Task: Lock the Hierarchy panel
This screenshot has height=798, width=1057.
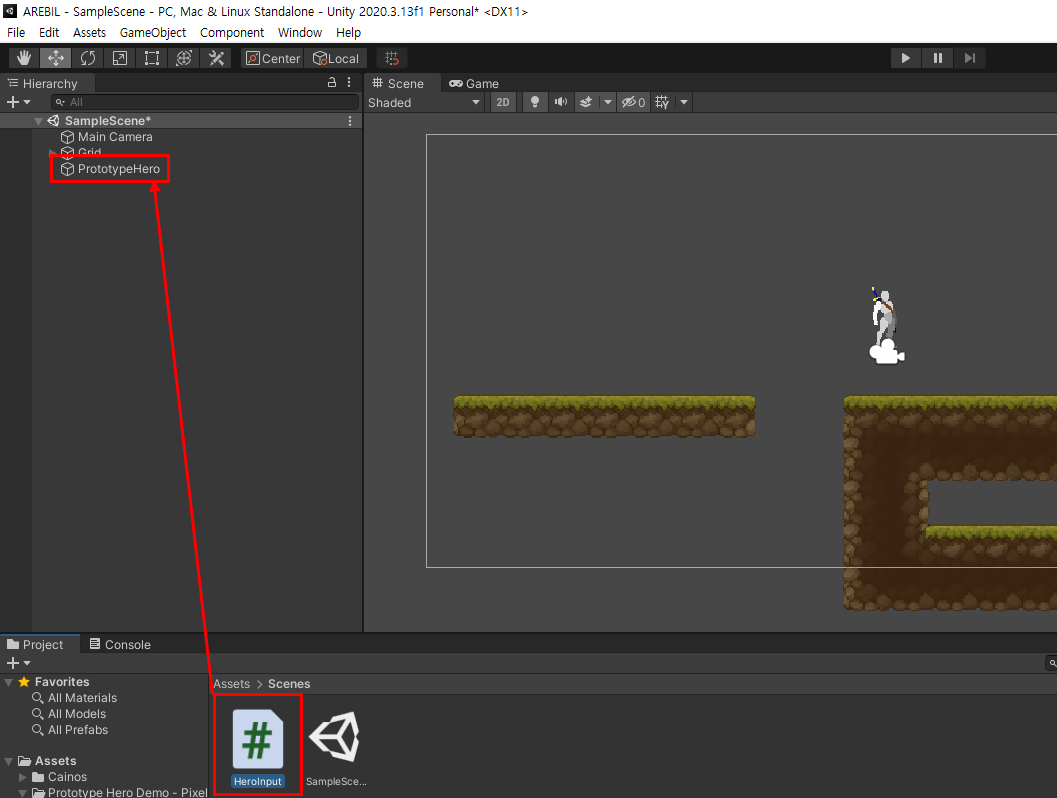Action: [x=332, y=82]
